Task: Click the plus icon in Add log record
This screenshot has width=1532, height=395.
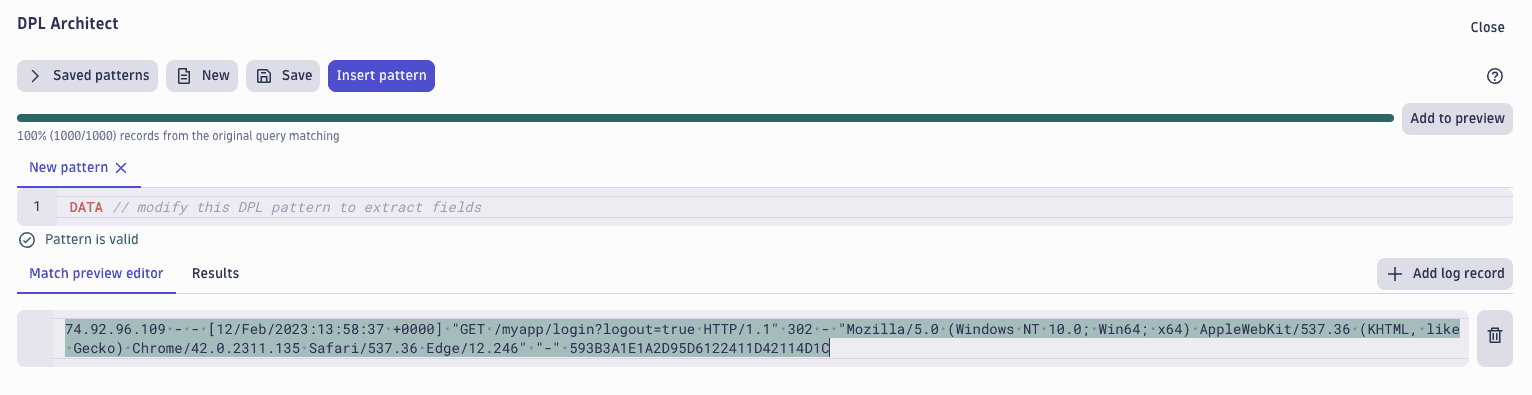Action: click(1395, 273)
